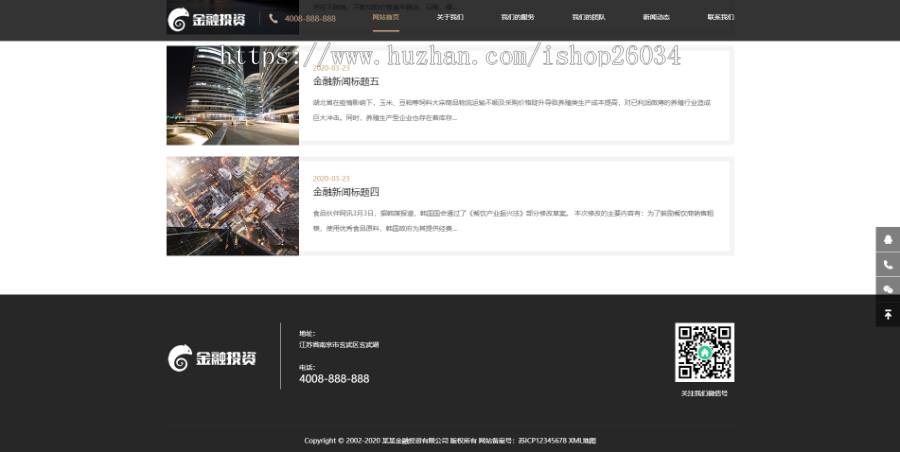900x452 pixels.
Task: Open the 关于我们 menu item
Action: coord(450,17)
